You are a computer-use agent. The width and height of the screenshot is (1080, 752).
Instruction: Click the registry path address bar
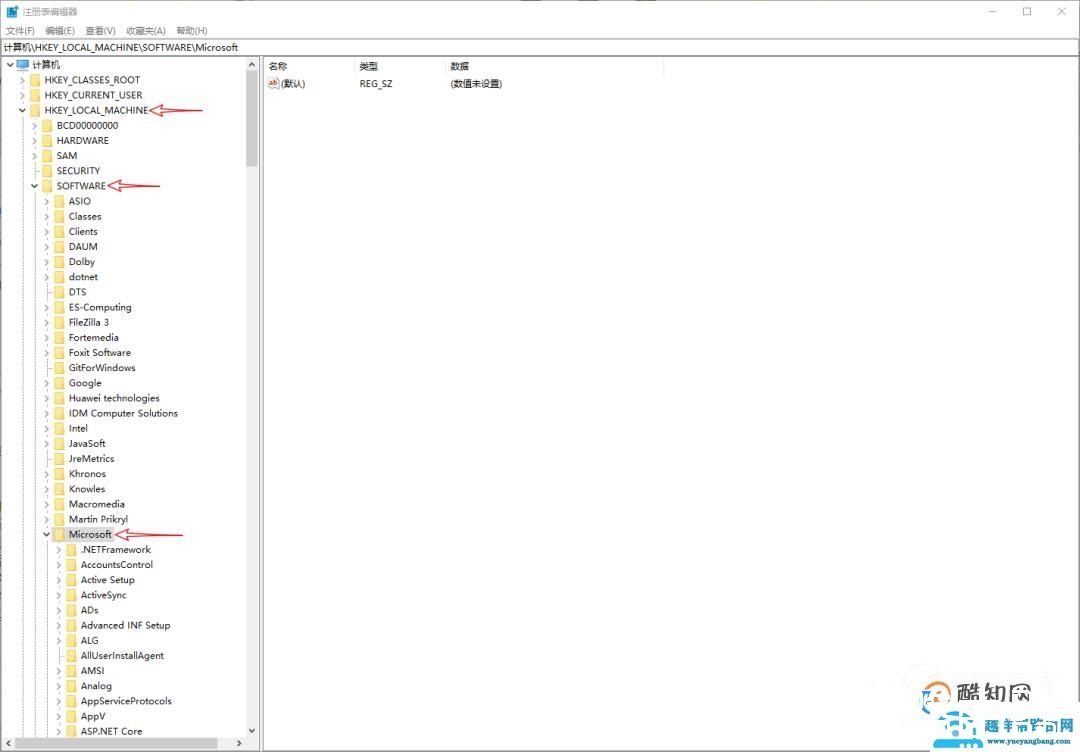(400, 47)
